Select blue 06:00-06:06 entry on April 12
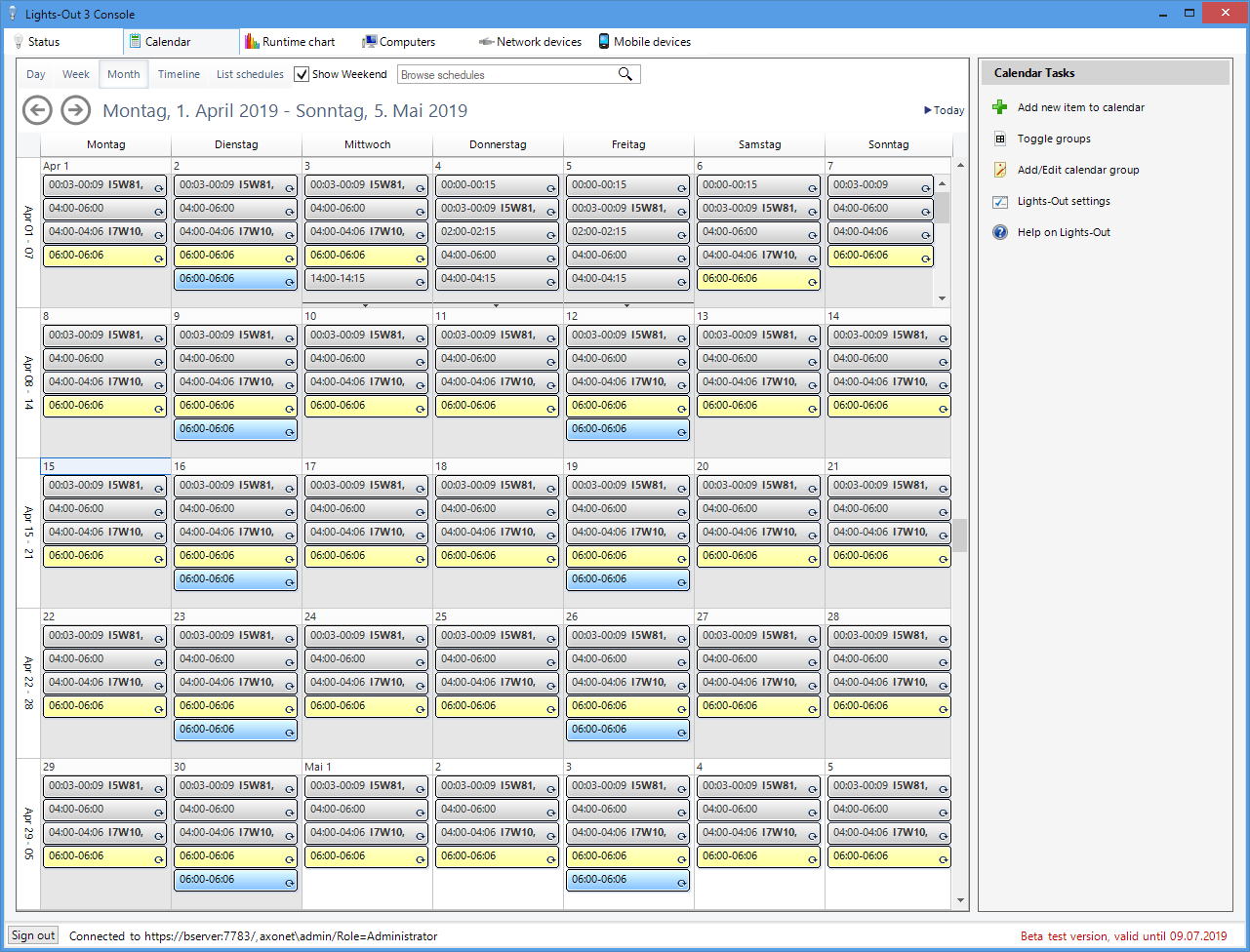Viewport: 1250px width, 952px height. click(x=627, y=429)
